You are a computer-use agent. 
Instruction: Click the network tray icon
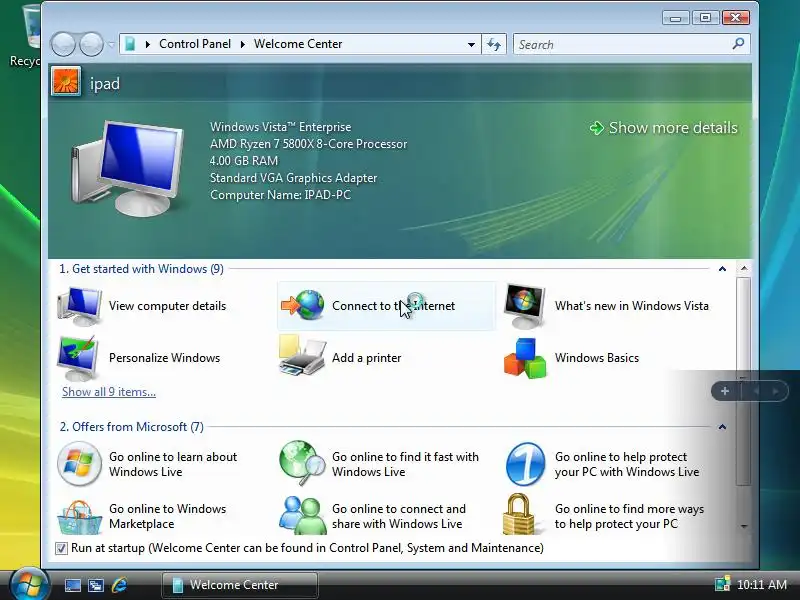[x=722, y=584]
